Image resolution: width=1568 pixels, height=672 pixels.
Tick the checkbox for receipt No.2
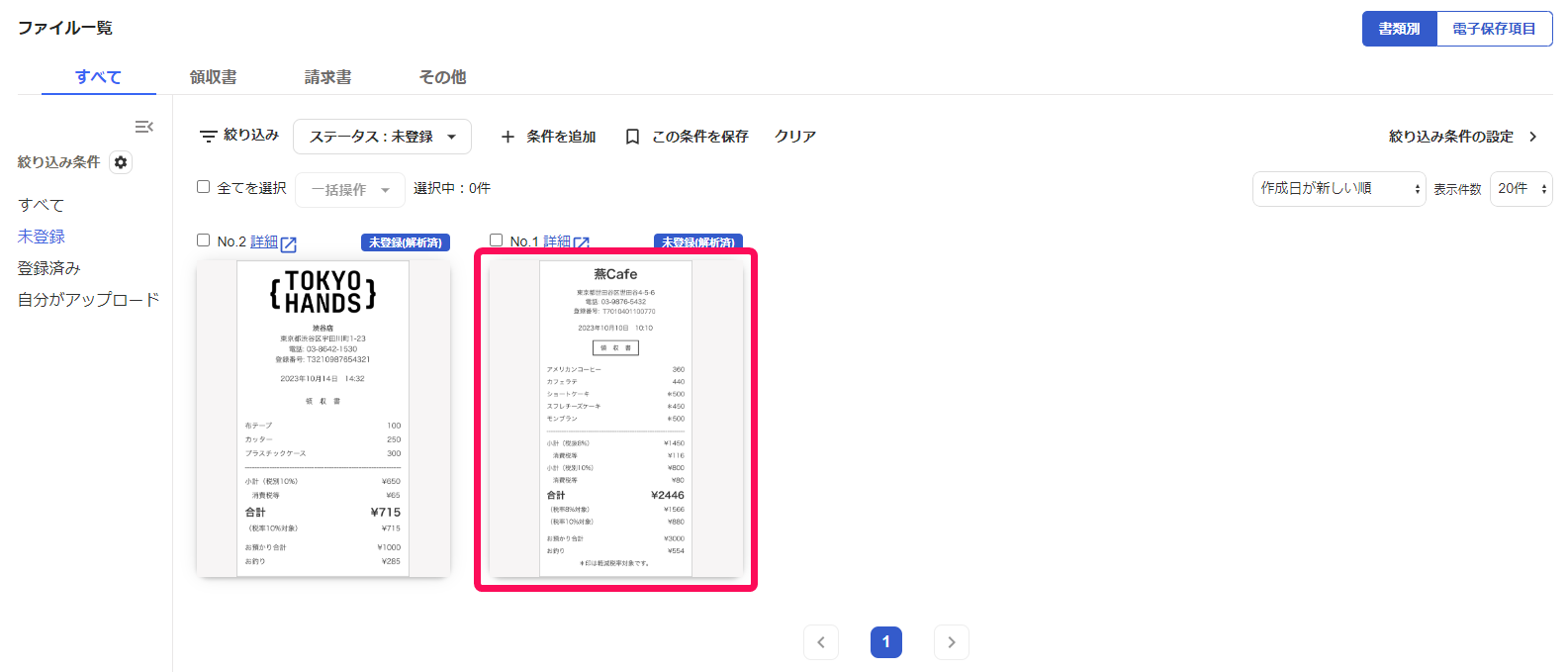tap(204, 240)
